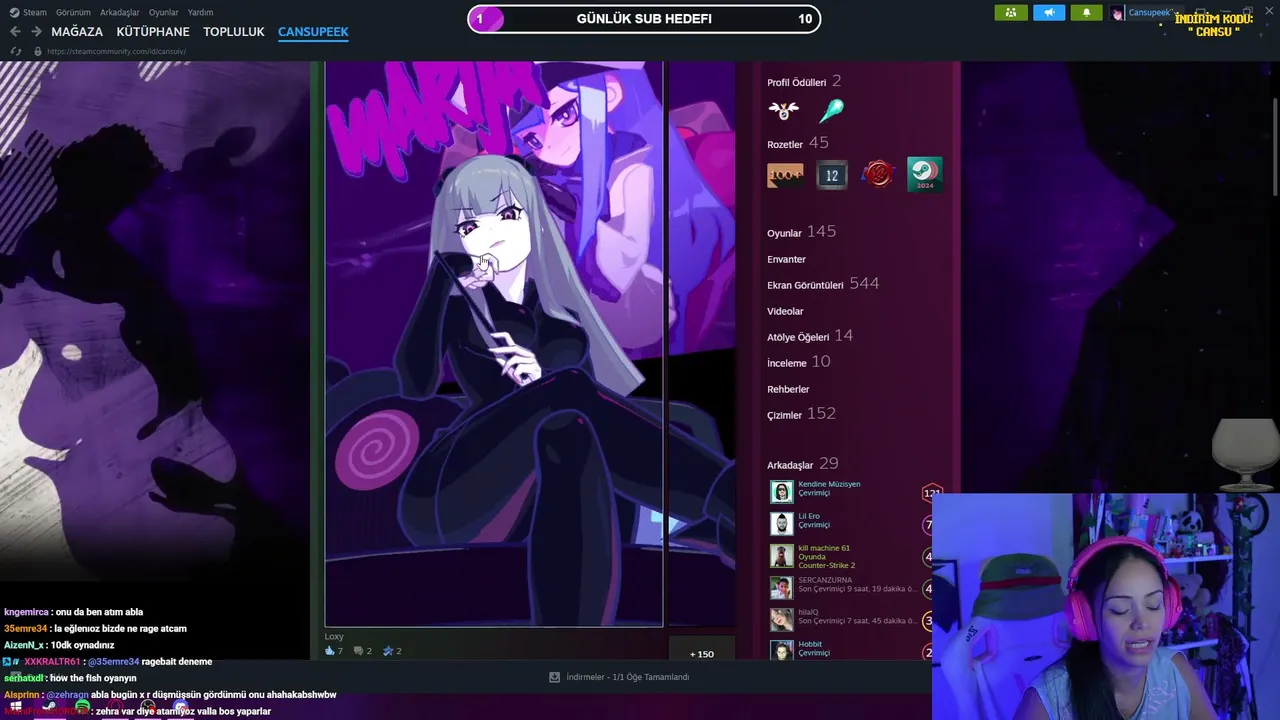
Task: Open friend hilalQ's avatar
Action: [782, 620]
